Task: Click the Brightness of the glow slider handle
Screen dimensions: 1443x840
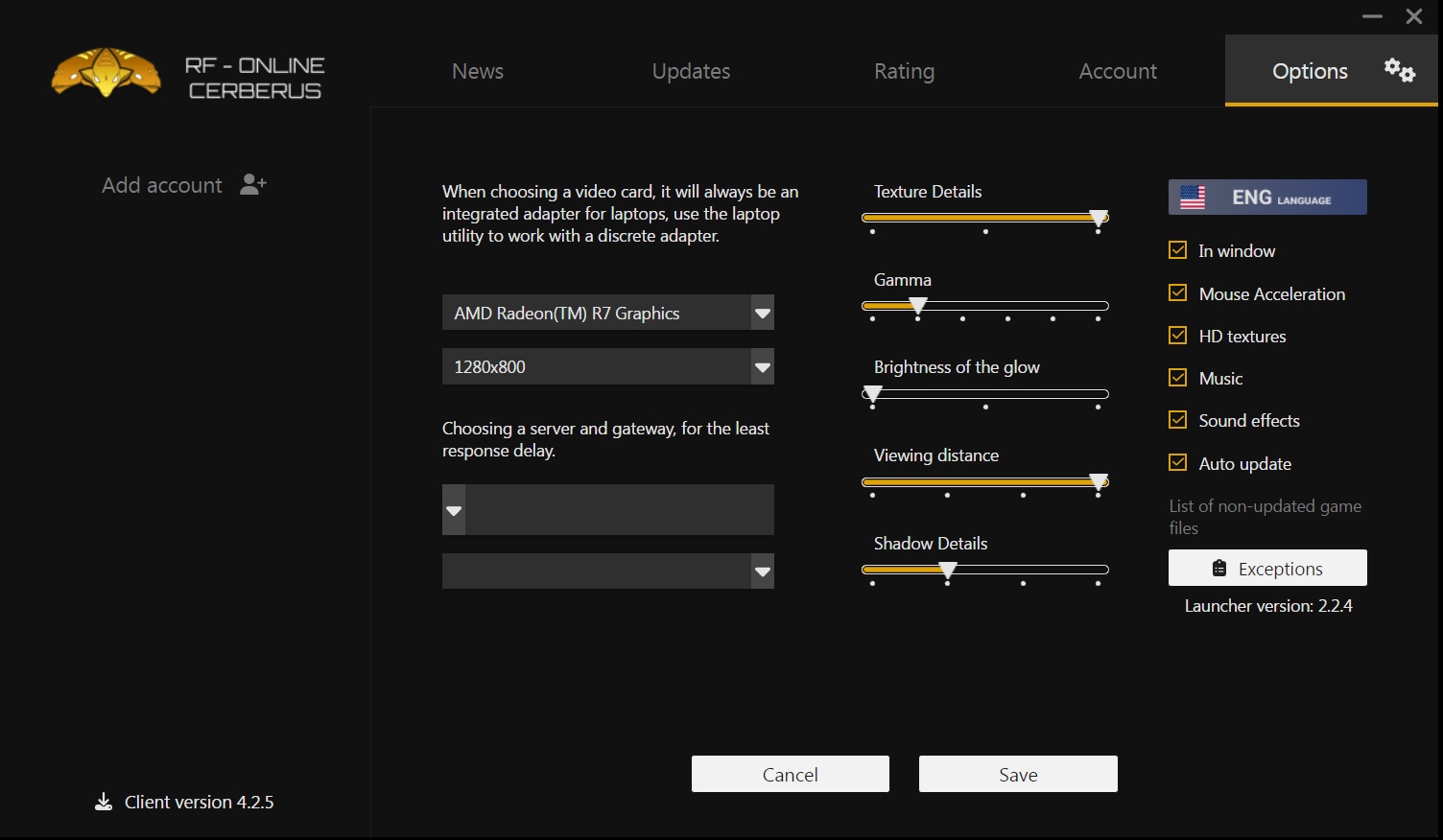Action: [872, 395]
